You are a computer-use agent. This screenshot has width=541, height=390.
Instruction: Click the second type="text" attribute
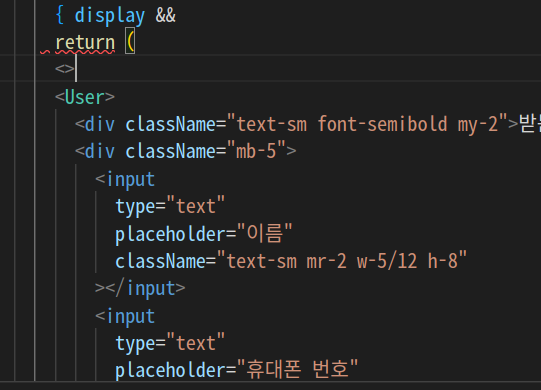point(170,343)
